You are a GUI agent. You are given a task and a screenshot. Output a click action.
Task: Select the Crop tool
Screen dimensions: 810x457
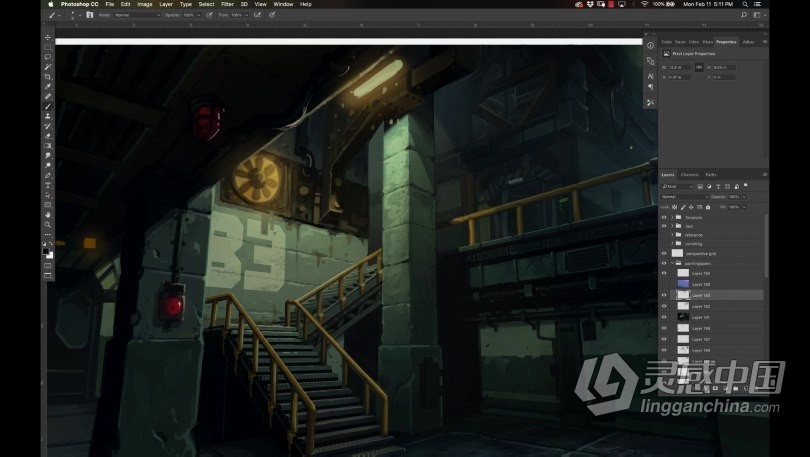tap(48, 76)
